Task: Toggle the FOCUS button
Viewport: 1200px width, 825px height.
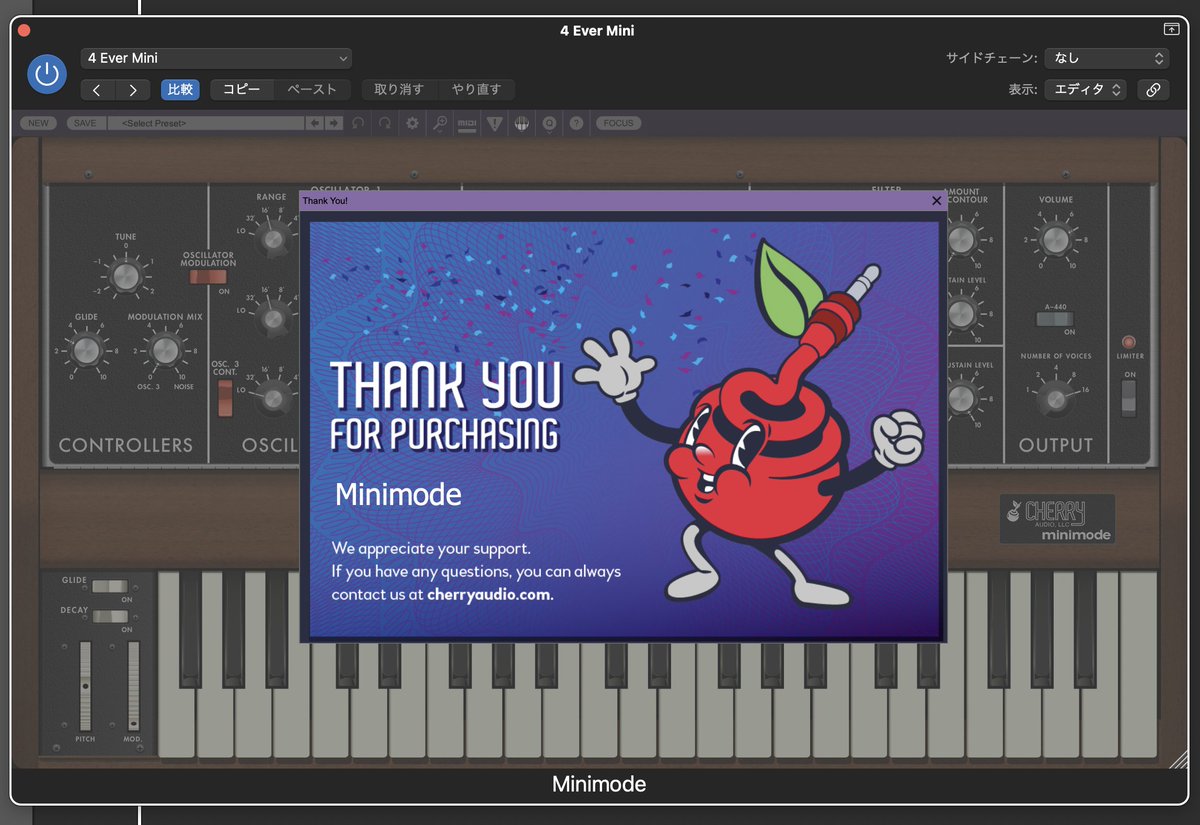Action: (x=618, y=123)
